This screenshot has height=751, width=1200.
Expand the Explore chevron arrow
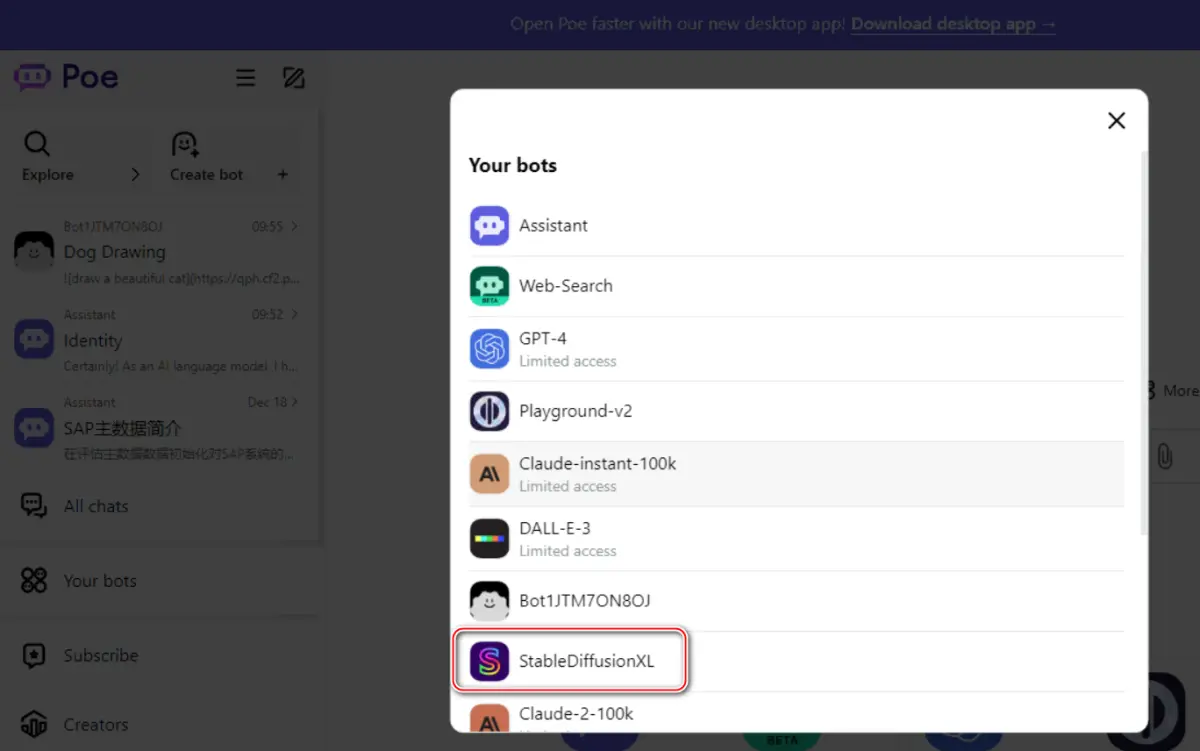pos(135,175)
